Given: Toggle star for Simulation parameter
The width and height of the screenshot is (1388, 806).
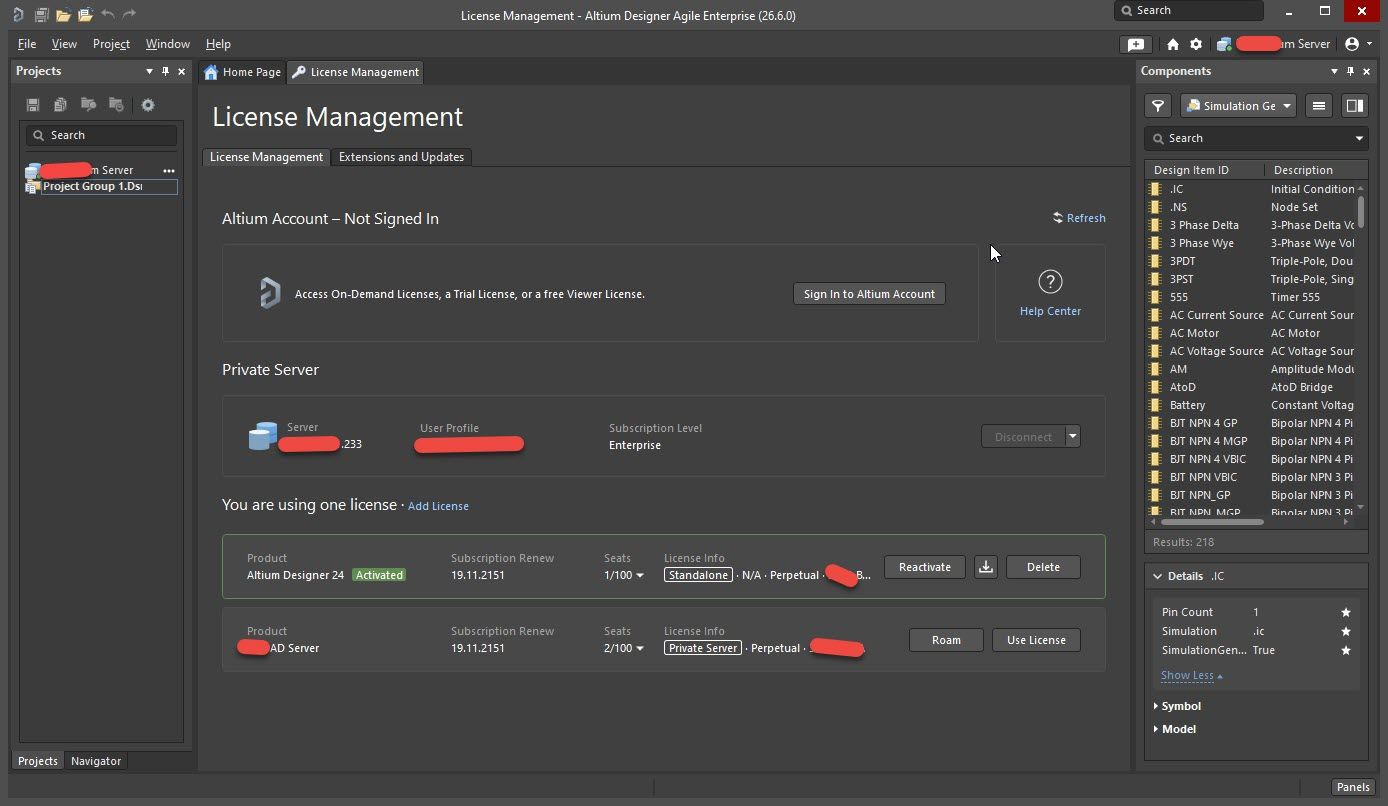Looking at the screenshot, I should 1345,631.
